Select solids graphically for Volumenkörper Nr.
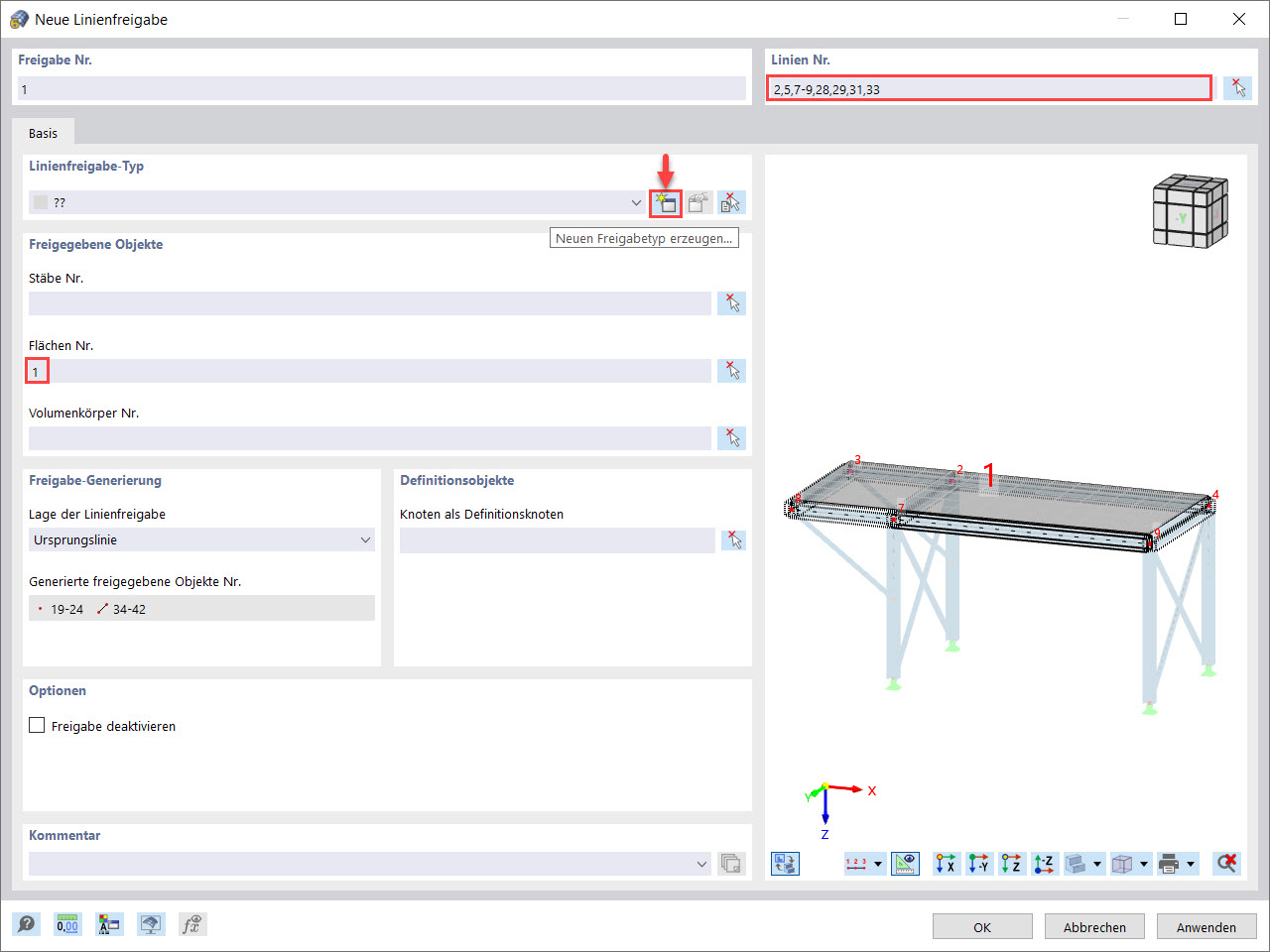This screenshot has height=952, width=1270. click(731, 438)
